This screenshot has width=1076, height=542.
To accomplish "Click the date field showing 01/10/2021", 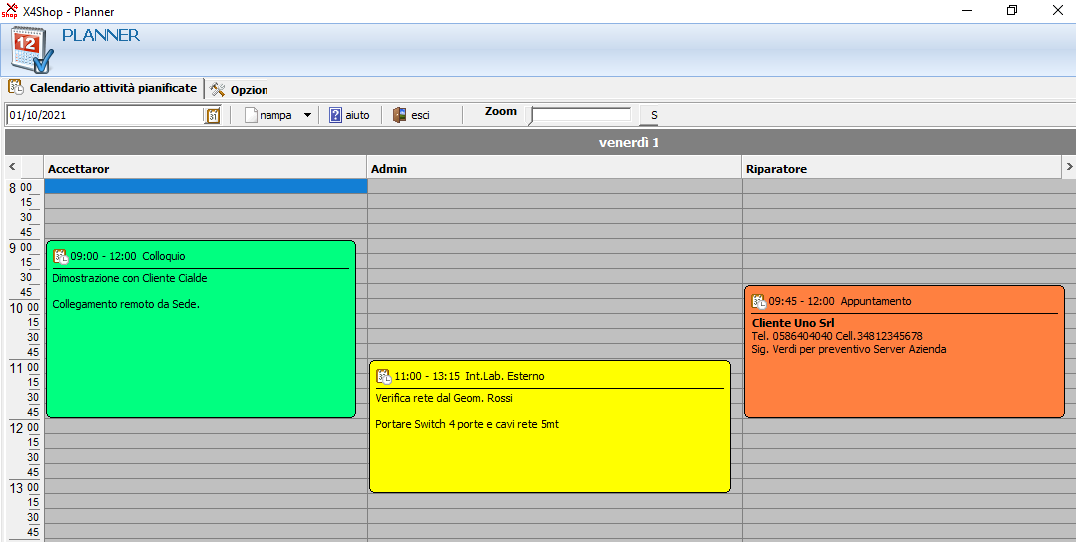I will [x=104, y=115].
